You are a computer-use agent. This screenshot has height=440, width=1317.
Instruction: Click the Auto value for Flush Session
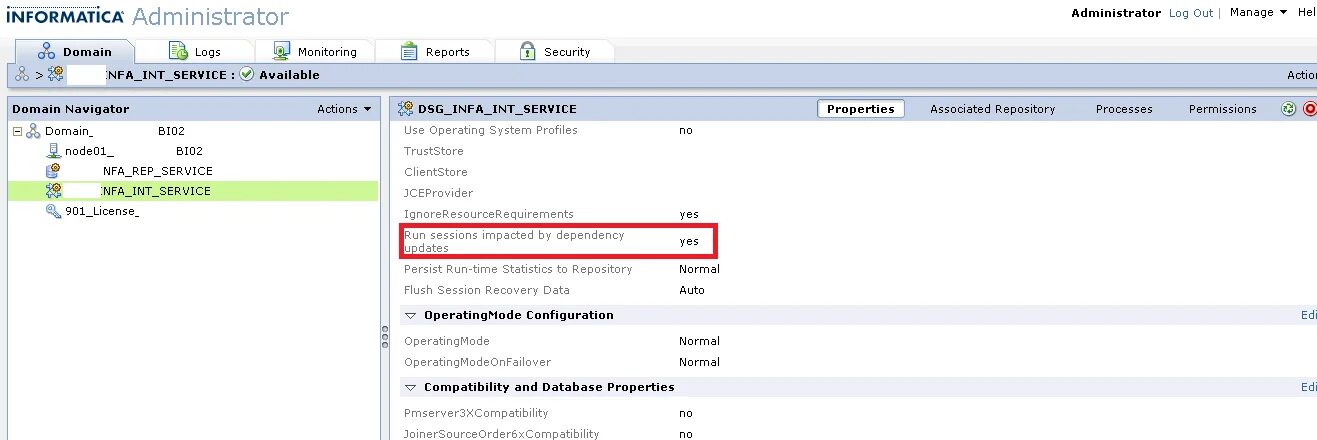(x=692, y=290)
